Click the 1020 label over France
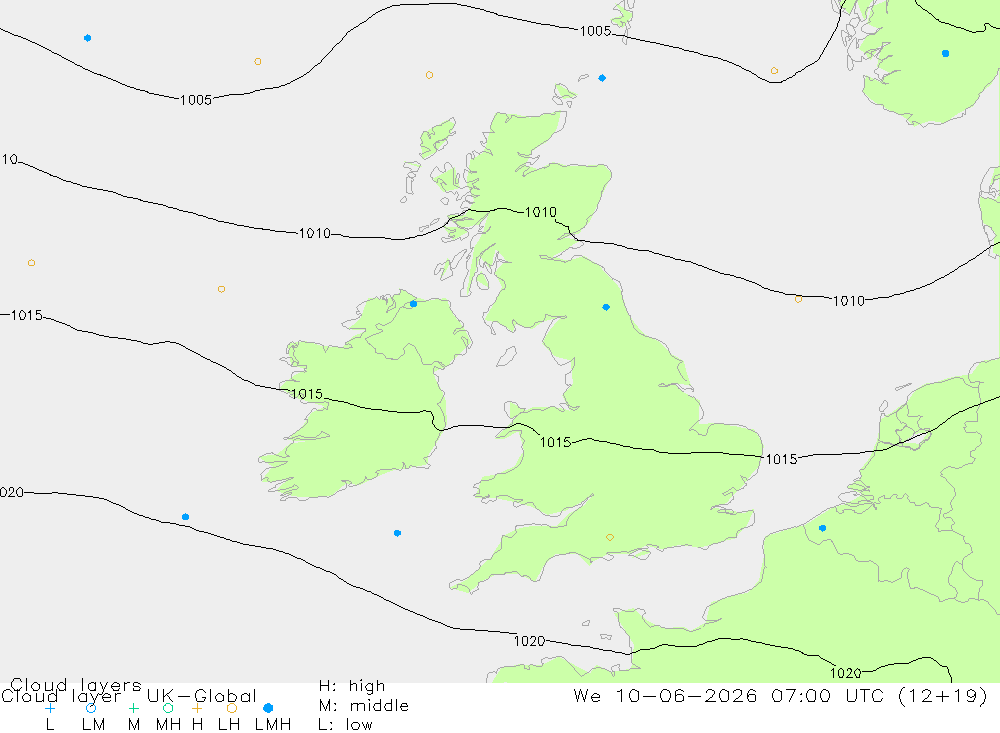Image resolution: width=1000 pixels, height=733 pixels. pos(845,672)
